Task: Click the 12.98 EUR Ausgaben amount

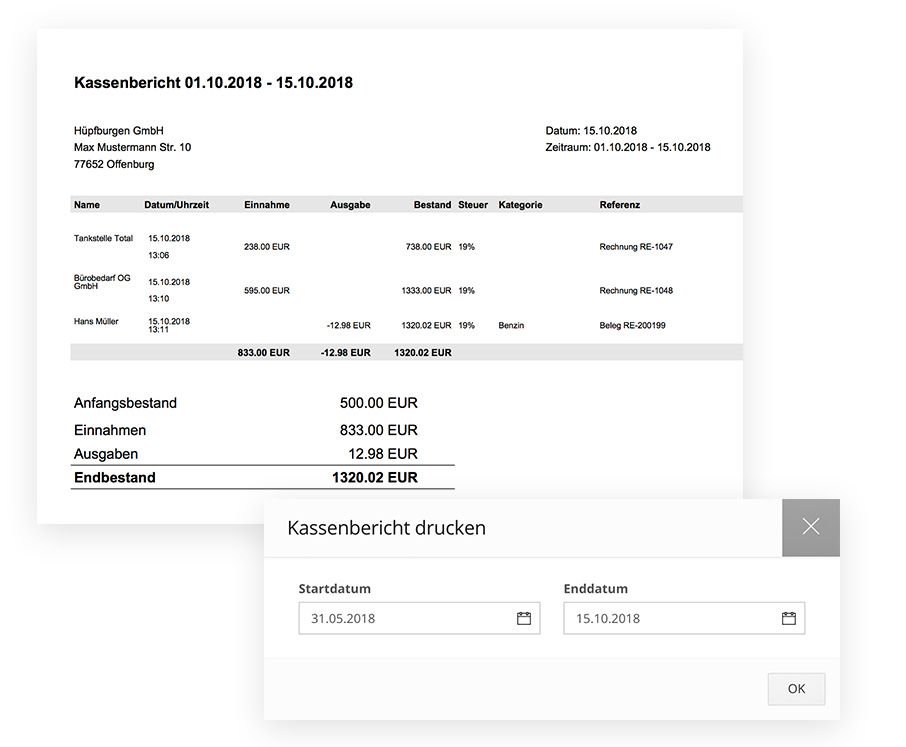Action: (x=383, y=454)
